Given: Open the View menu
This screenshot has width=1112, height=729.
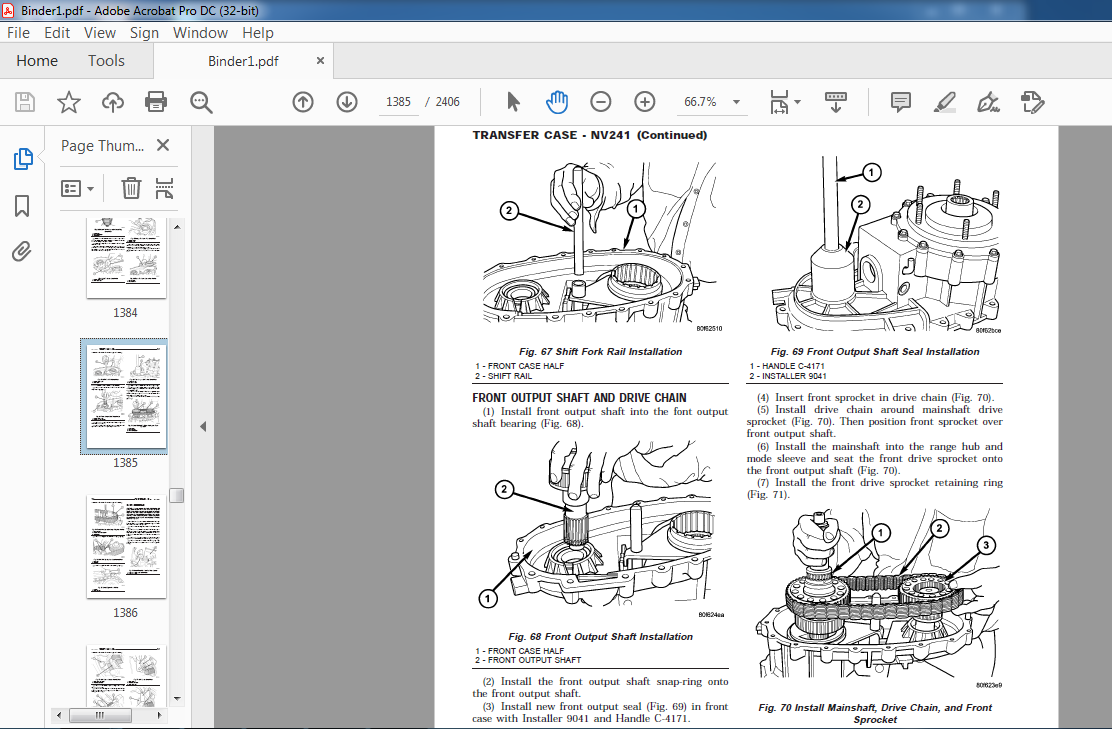Looking at the screenshot, I should click(x=100, y=33).
